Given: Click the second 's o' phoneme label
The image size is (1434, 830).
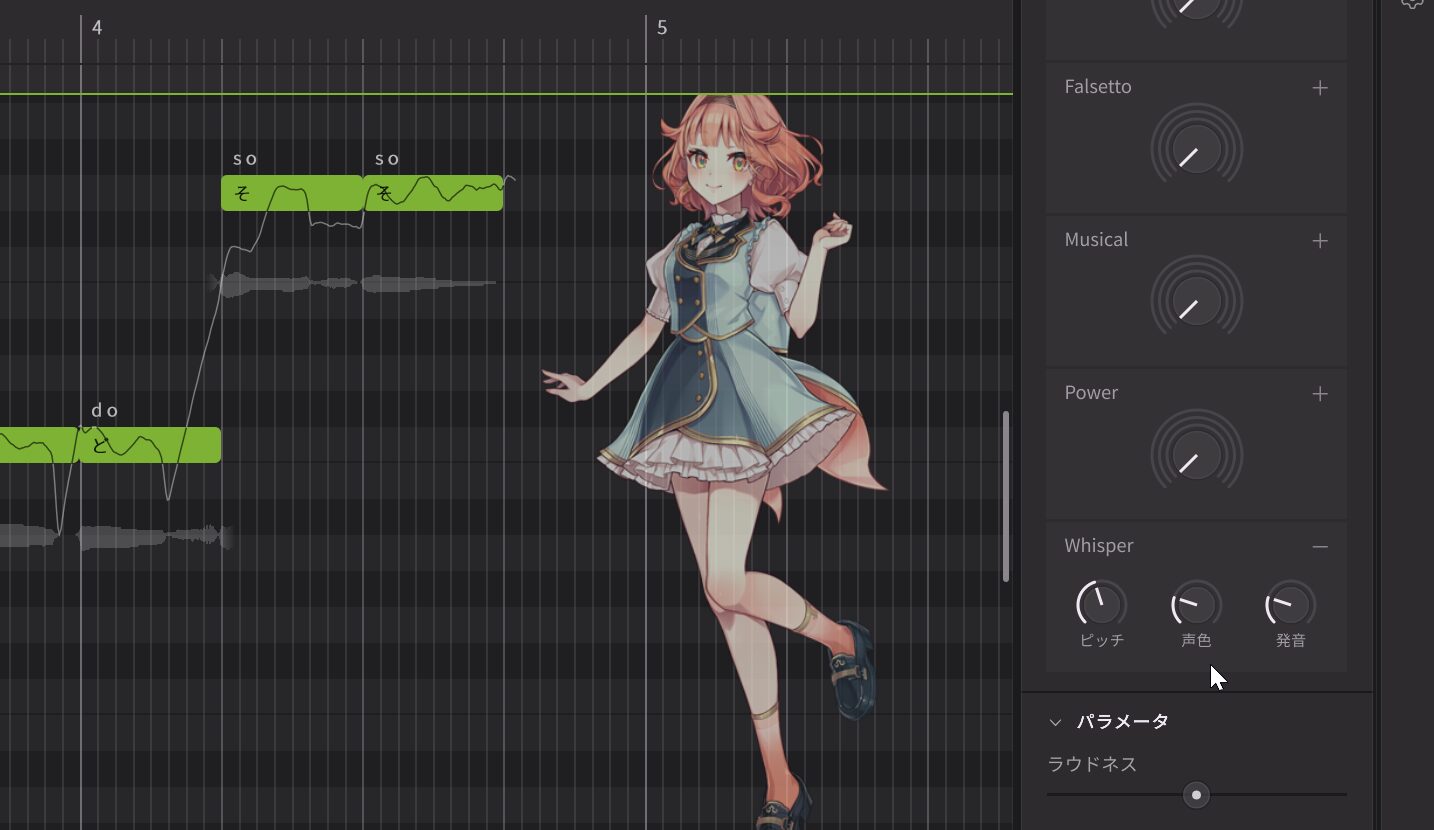Looking at the screenshot, I should point(387,158).
